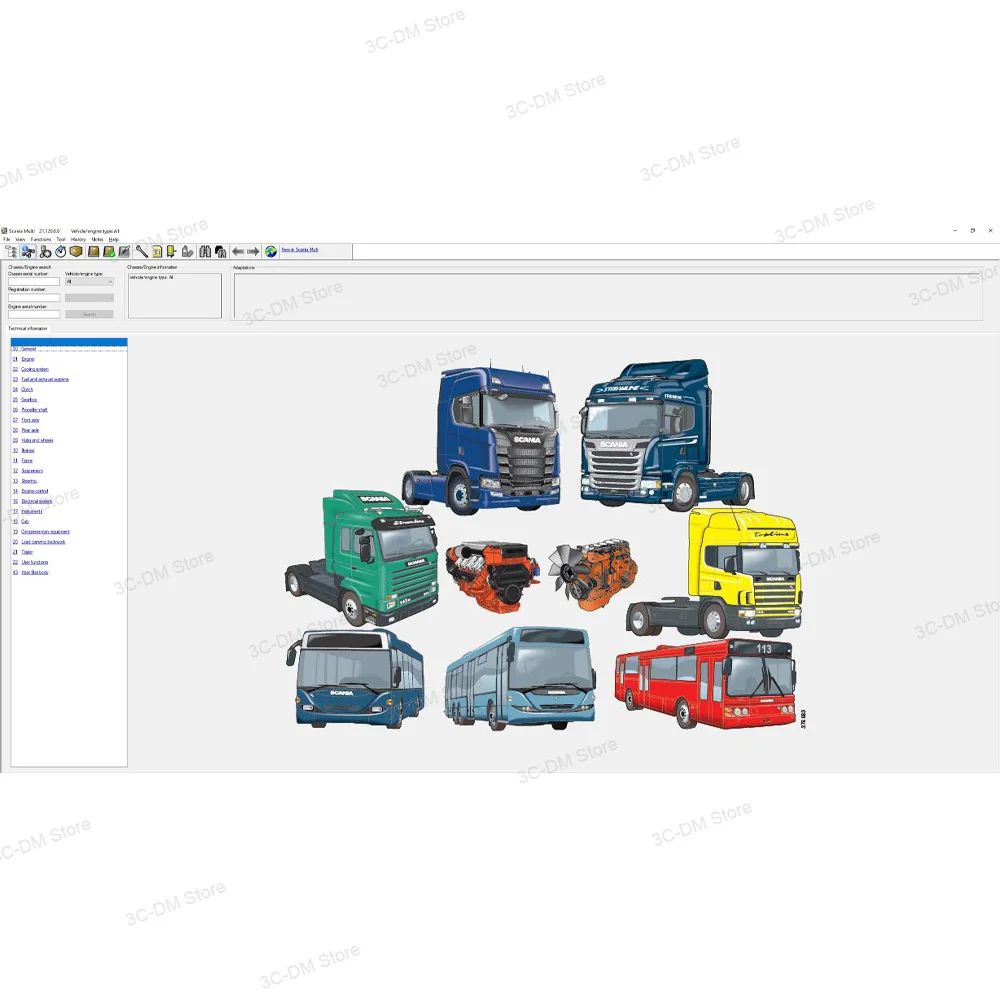Open the 11 Frame link
The height and width of the screenshot is (1000, 1000).
tap(23, 460)
